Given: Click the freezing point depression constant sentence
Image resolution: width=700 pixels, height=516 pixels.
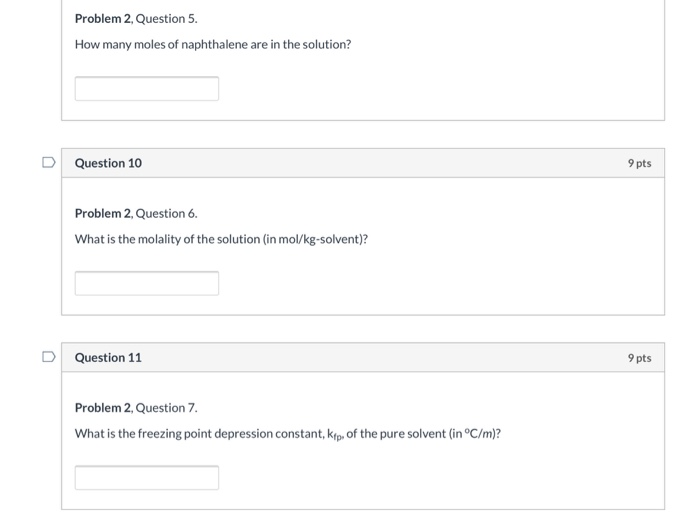Looking at the screenshot, I should tap(288, 434).
